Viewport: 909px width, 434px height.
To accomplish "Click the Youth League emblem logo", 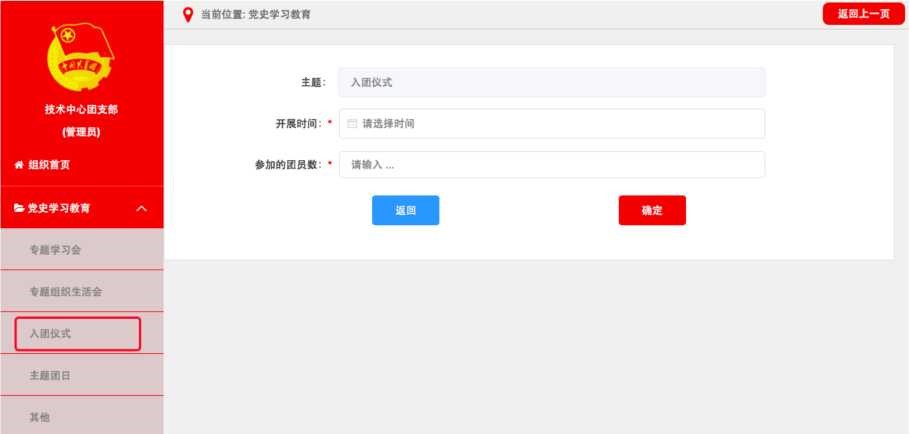I will 81,56.
